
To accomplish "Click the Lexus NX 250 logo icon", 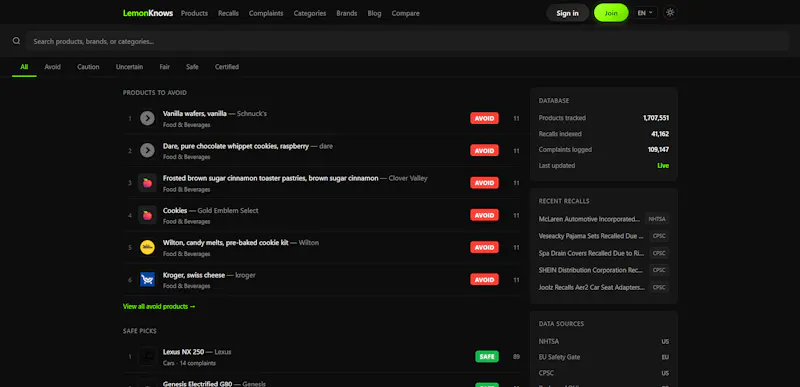I will click(x=147, y=356).
